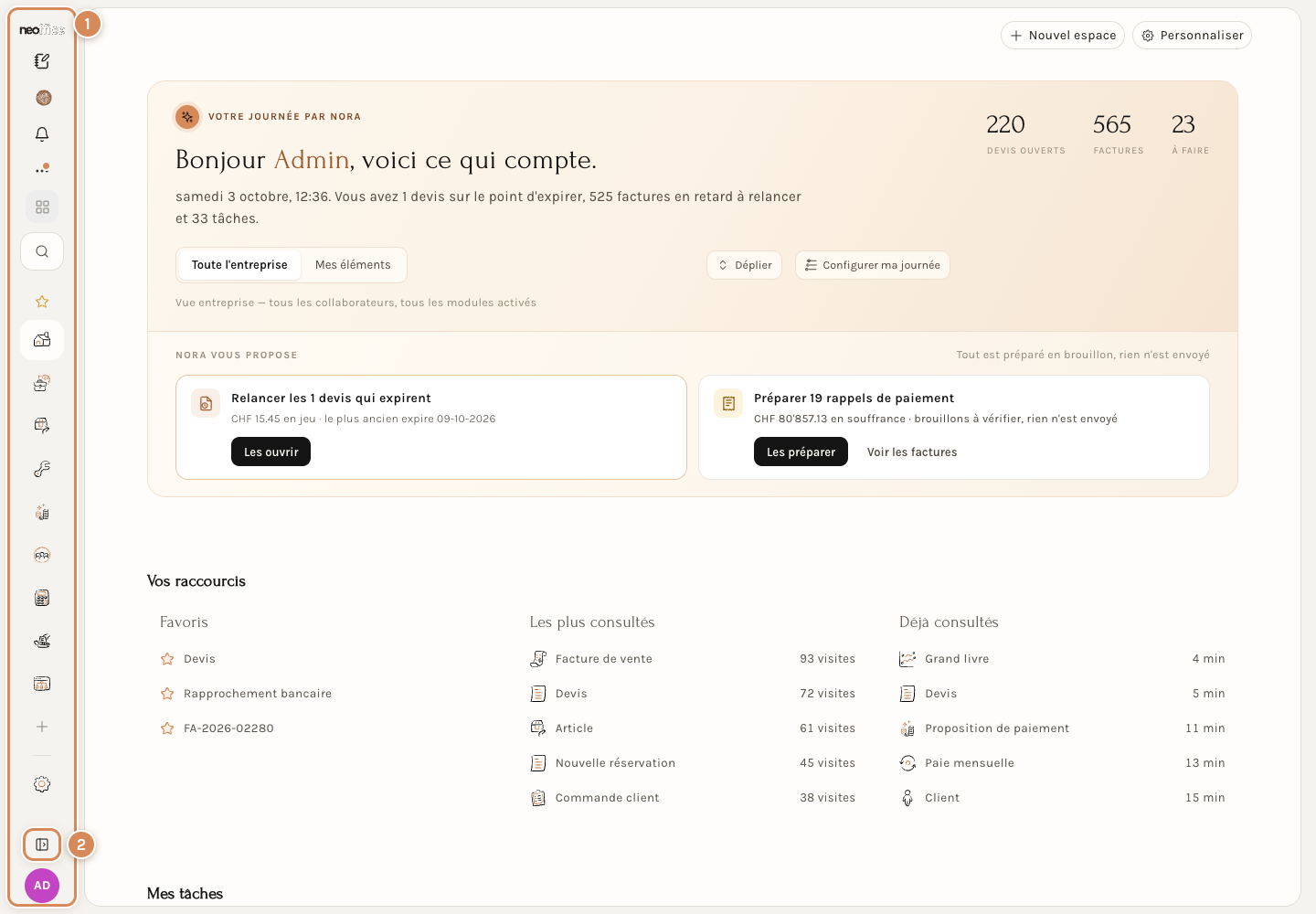1316x914 pixels.
Task: Click "Configurer ma journée"
Action: click(x=873, y=265)
